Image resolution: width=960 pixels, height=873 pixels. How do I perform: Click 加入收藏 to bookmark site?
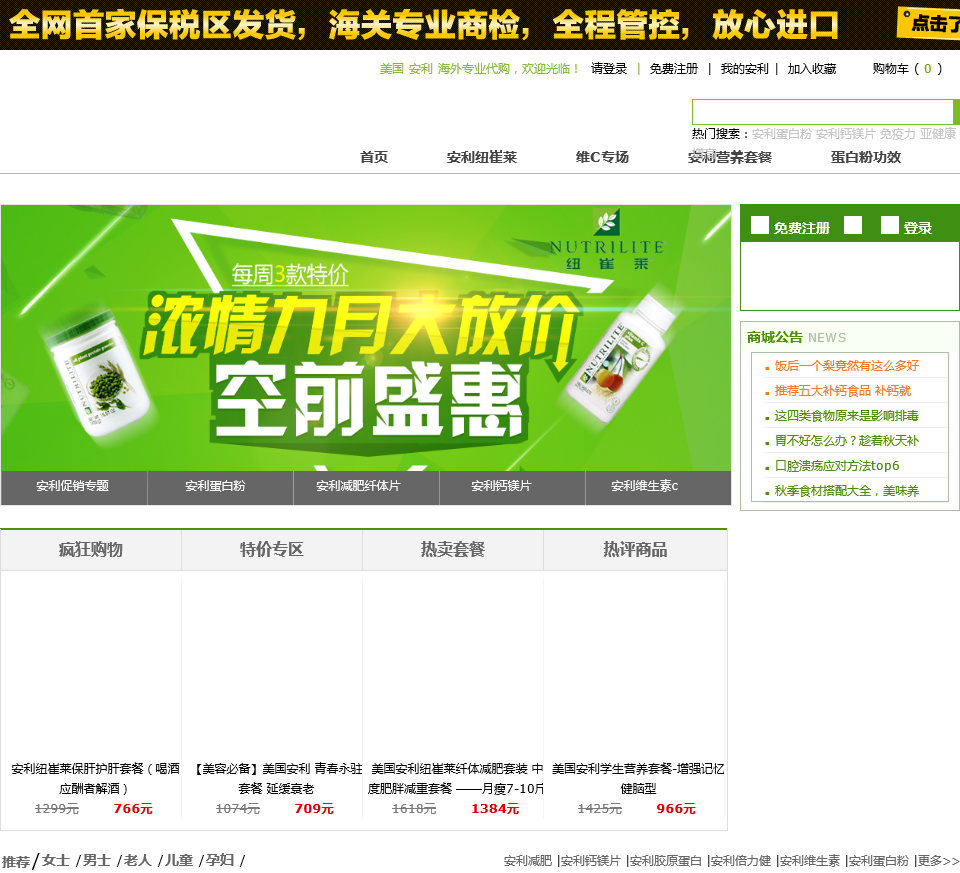point(811,69)
